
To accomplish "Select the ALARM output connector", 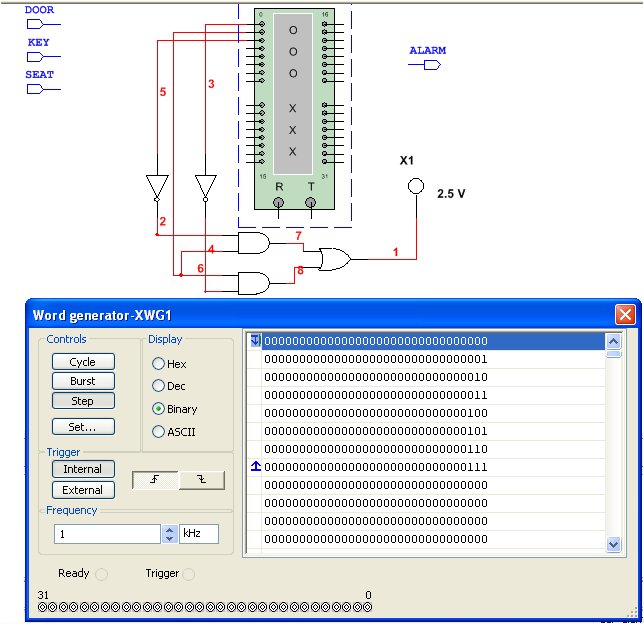I will [426, 65].
